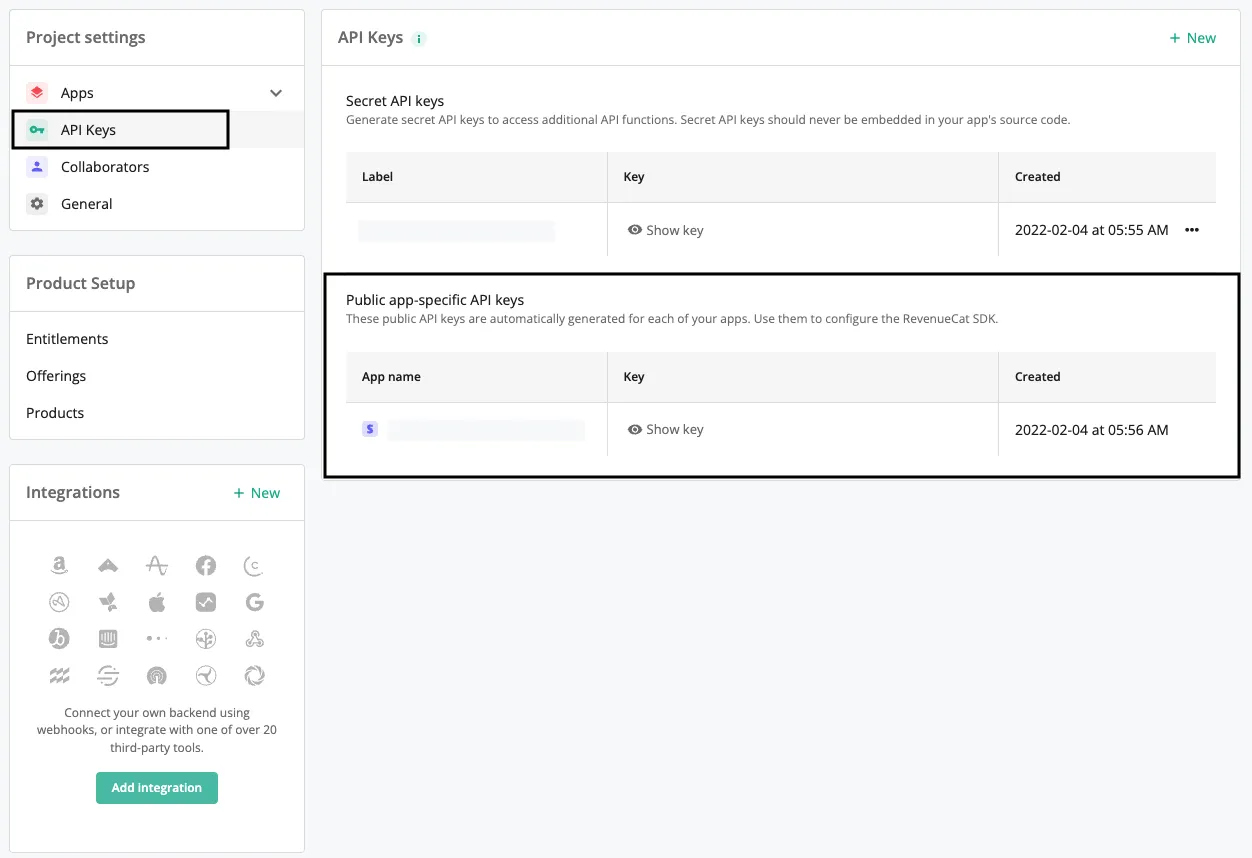Click the Collaborators person icon
The height and width of the screenshot is (858, 1252).
37,167
